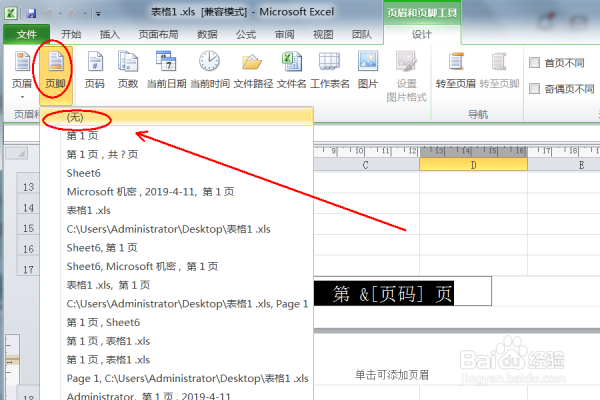The image size is (600, 400).
Task: Choose Sheet6, Microsoft 机密, 第 1 页 preset
Action: point(177,266)
